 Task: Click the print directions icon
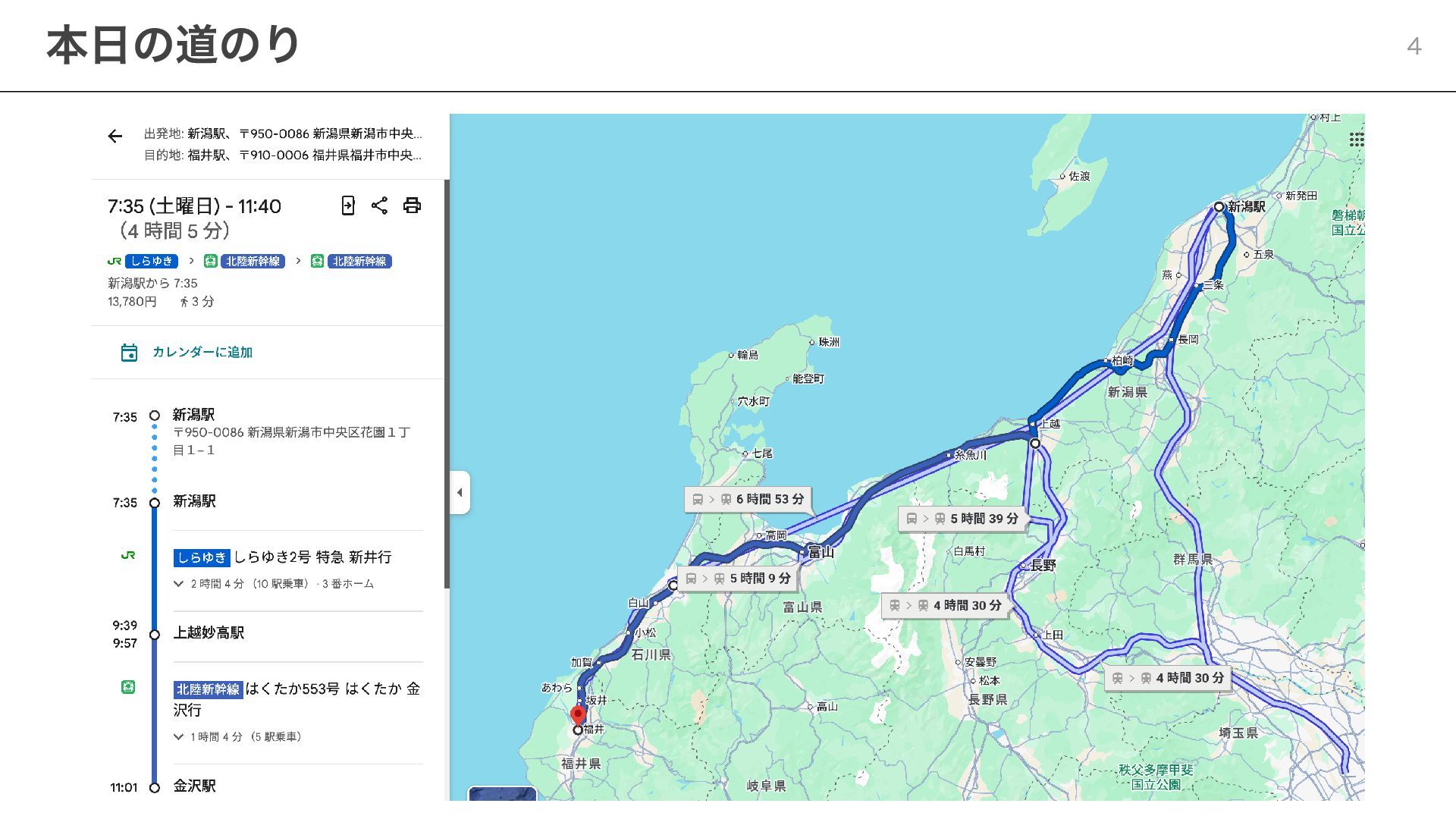[x=412, y=206]
